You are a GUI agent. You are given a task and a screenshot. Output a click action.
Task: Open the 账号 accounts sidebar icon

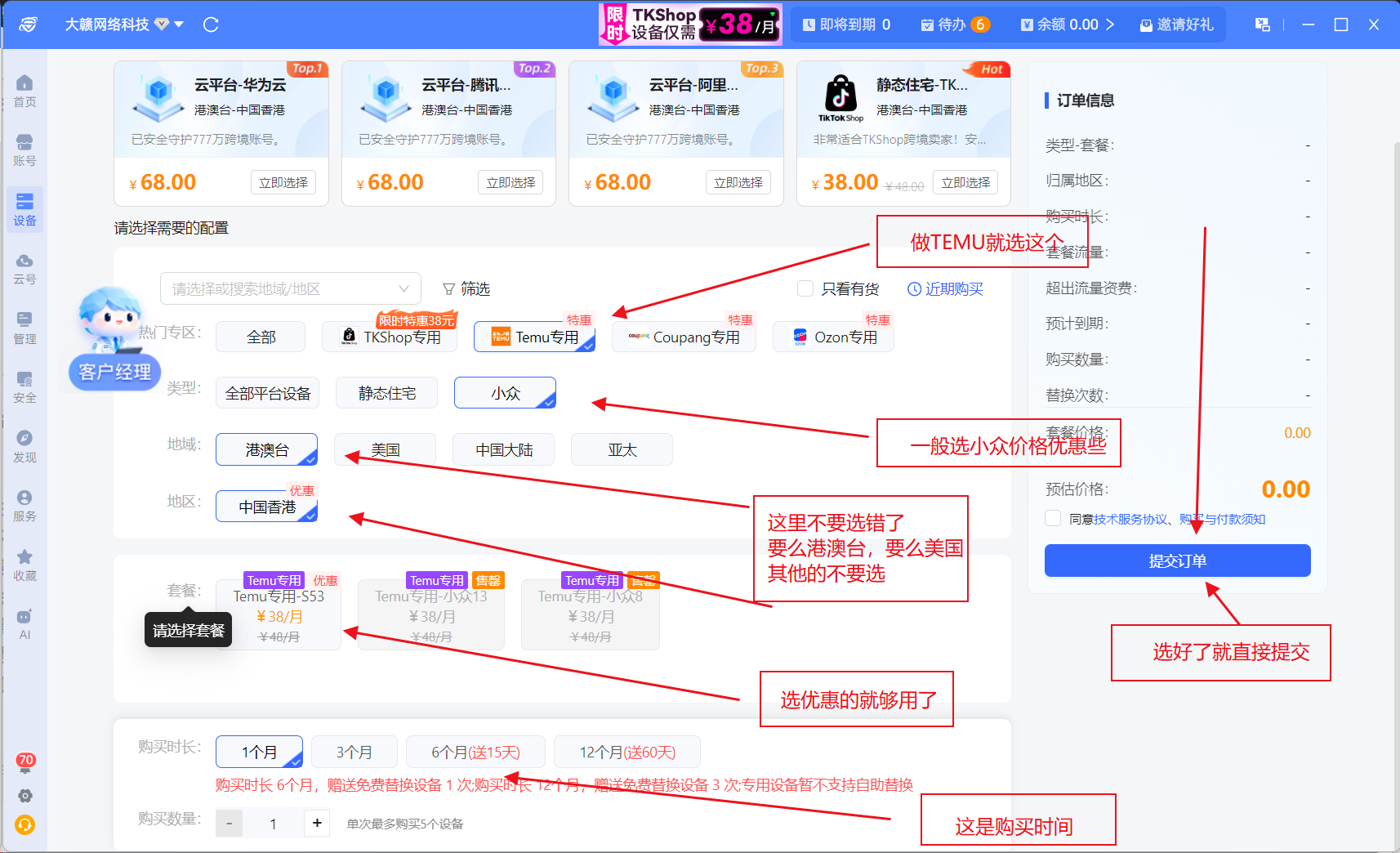[25, 150]
